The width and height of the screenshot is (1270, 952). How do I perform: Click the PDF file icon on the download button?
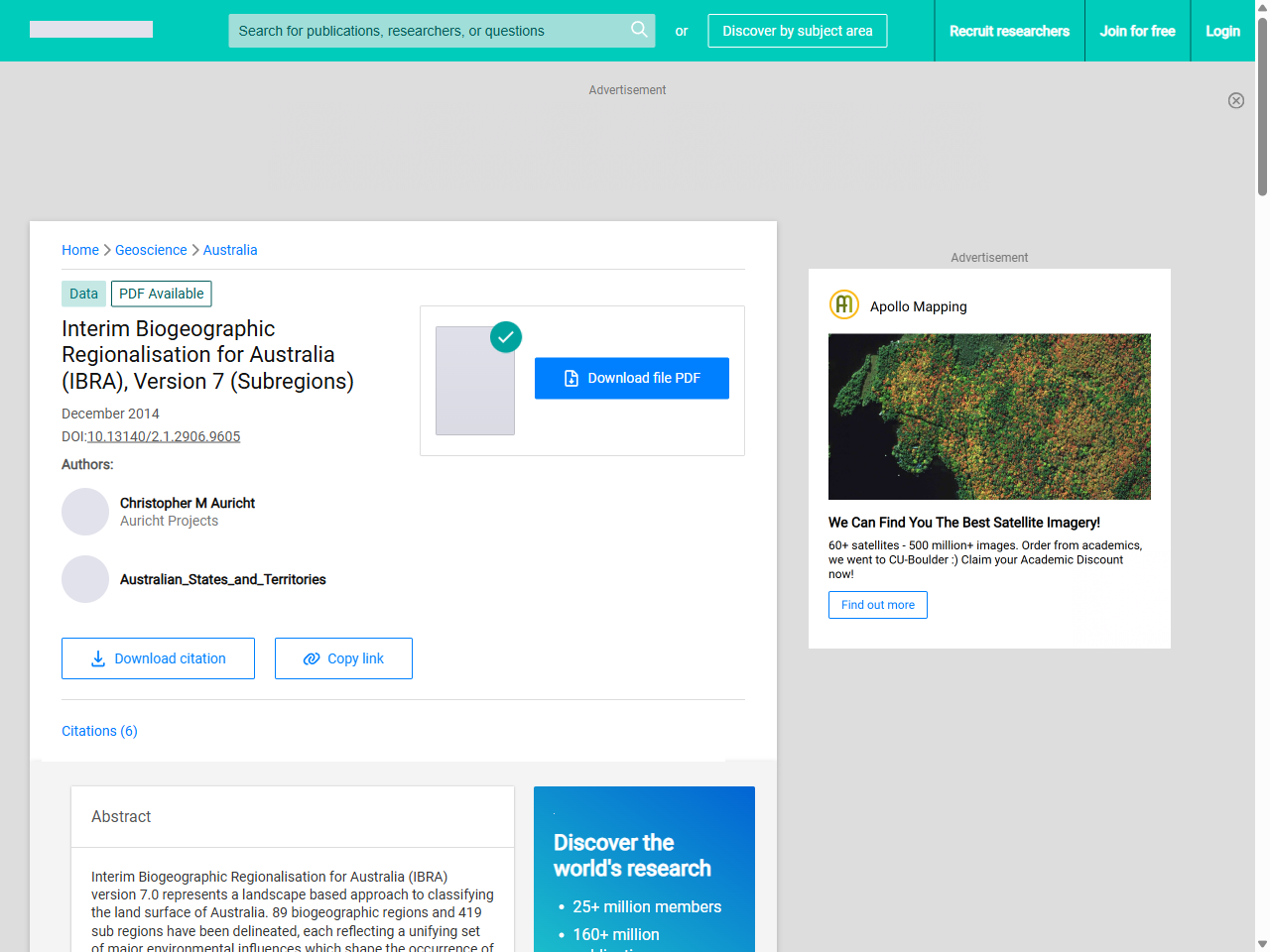coord(570,378)
